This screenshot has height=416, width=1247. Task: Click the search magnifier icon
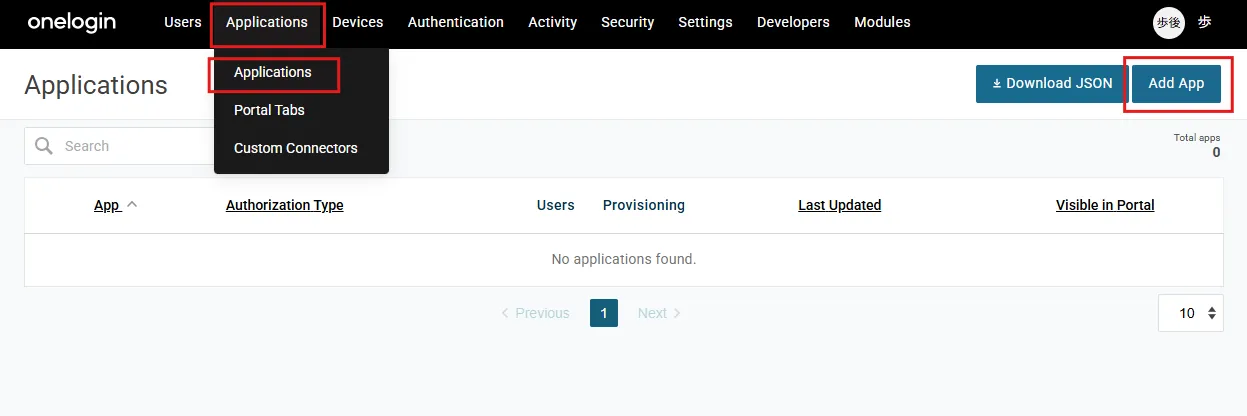[43, 146]
